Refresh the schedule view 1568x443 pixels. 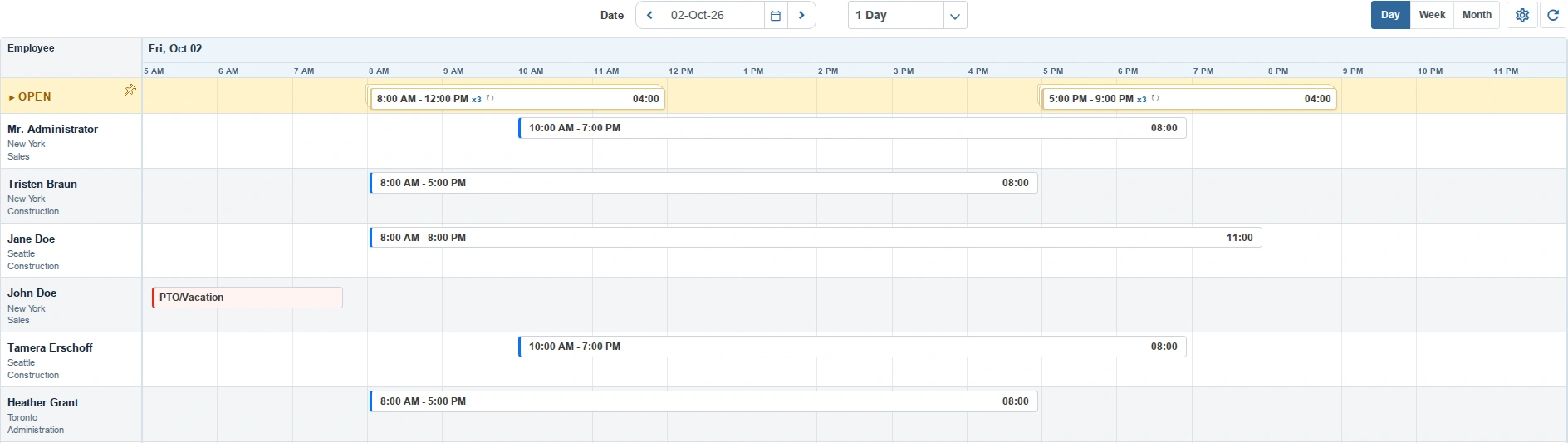(1553, 15)
